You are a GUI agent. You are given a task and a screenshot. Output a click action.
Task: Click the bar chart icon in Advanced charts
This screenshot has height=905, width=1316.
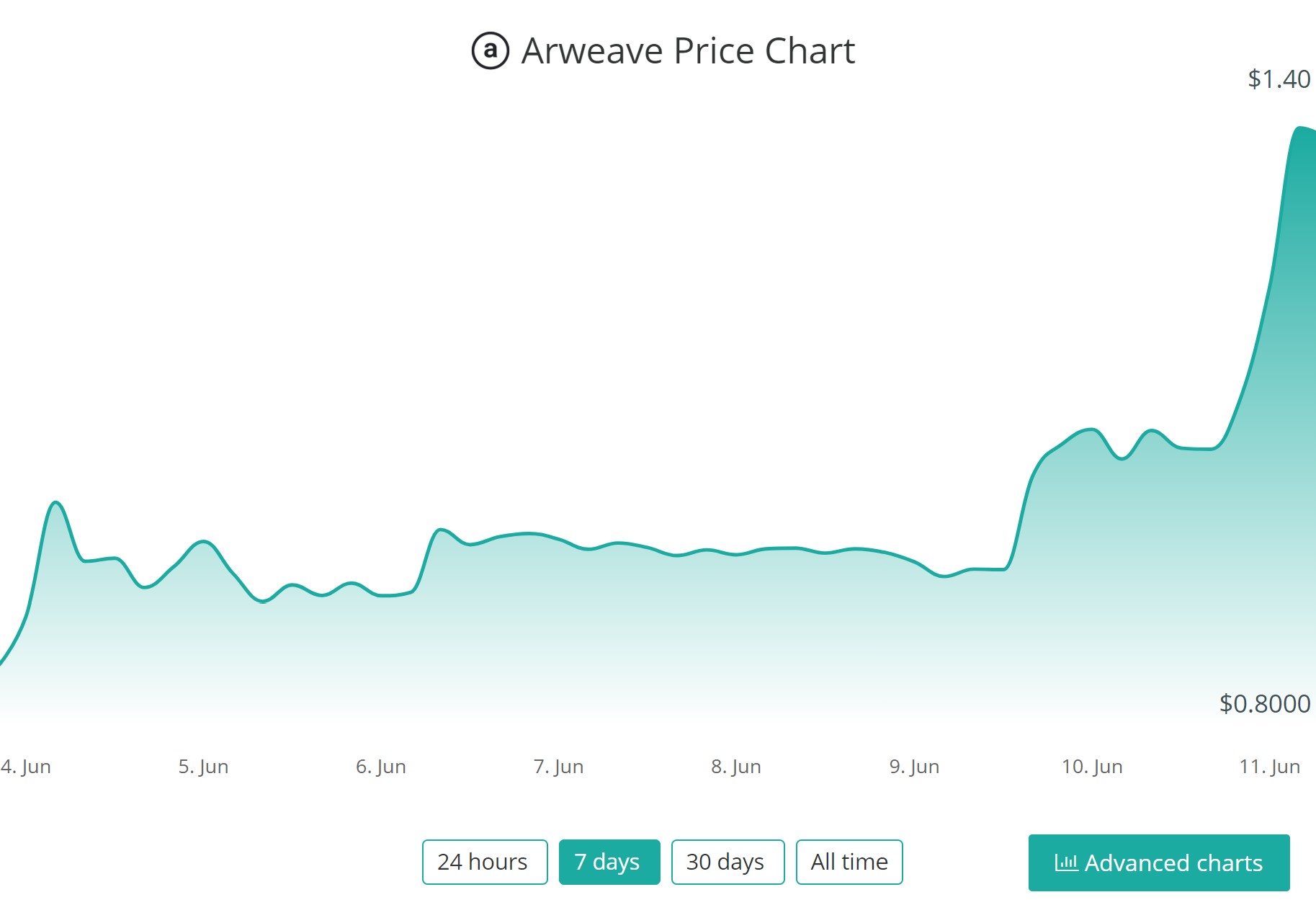(x=1066, y=862)
